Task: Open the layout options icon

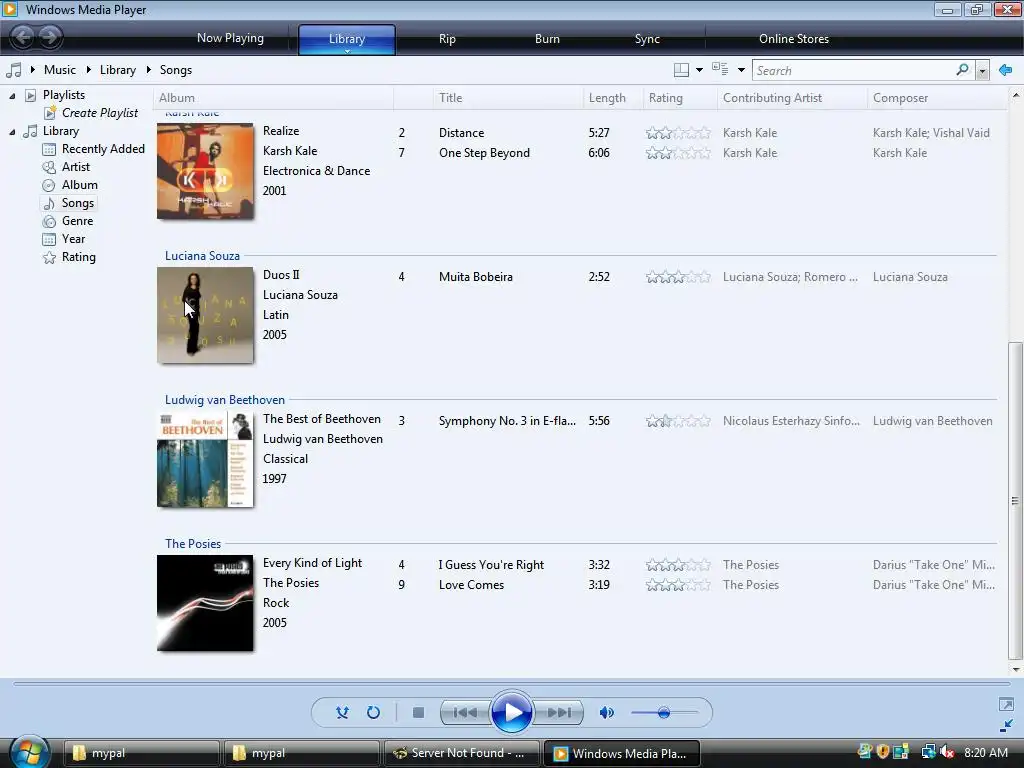Action: pyautogui.click(x=681, y=70)
